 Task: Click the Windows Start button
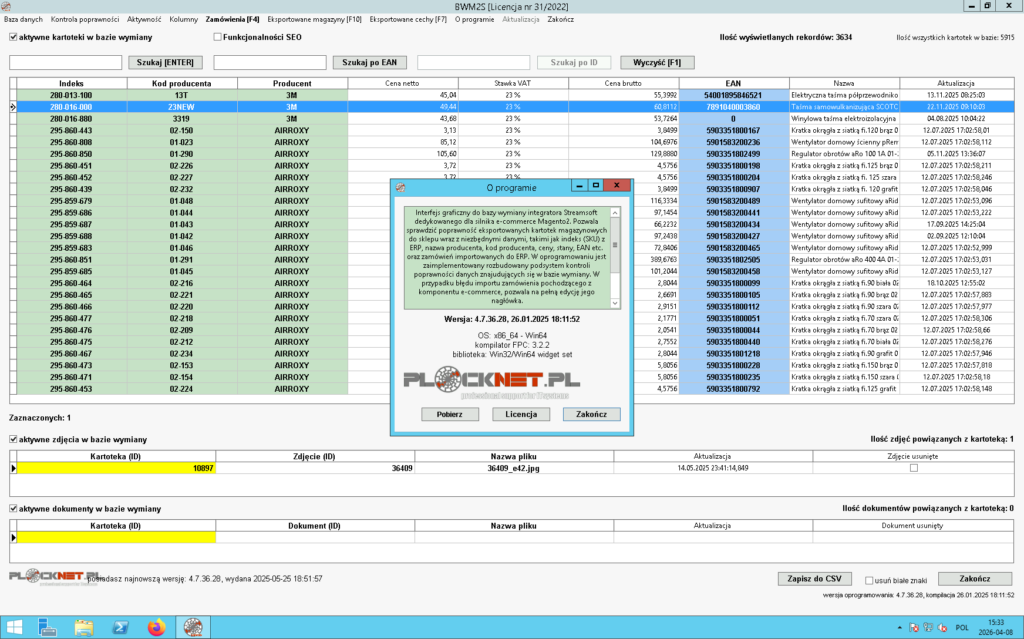14,627
